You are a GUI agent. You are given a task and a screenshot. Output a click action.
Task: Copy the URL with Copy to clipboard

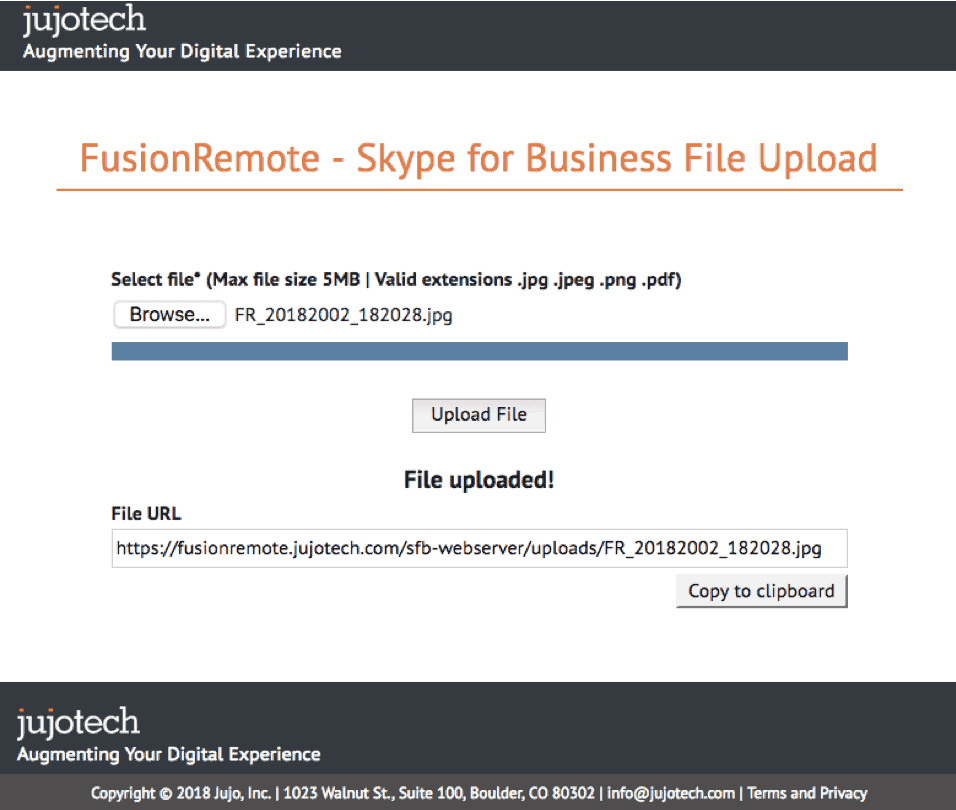pyautogui.click(x=762, y=591)
